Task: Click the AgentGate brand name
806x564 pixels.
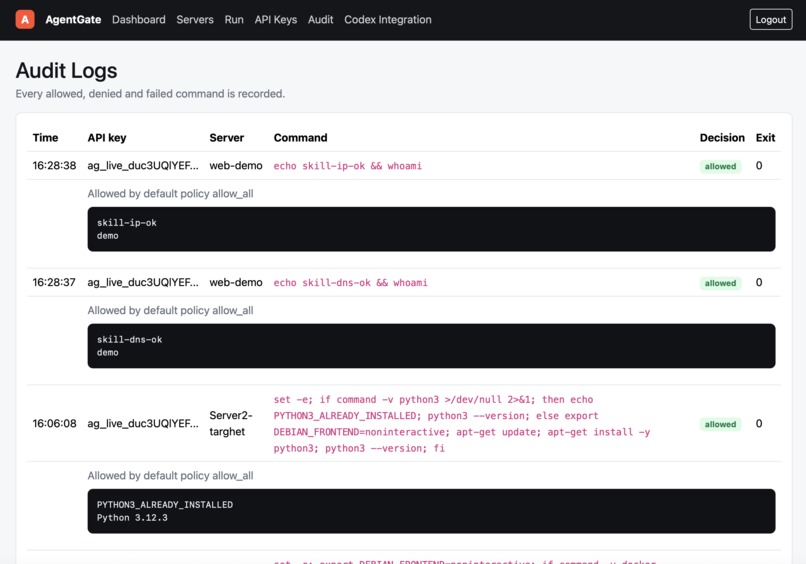Action: [x=73, y=20]
